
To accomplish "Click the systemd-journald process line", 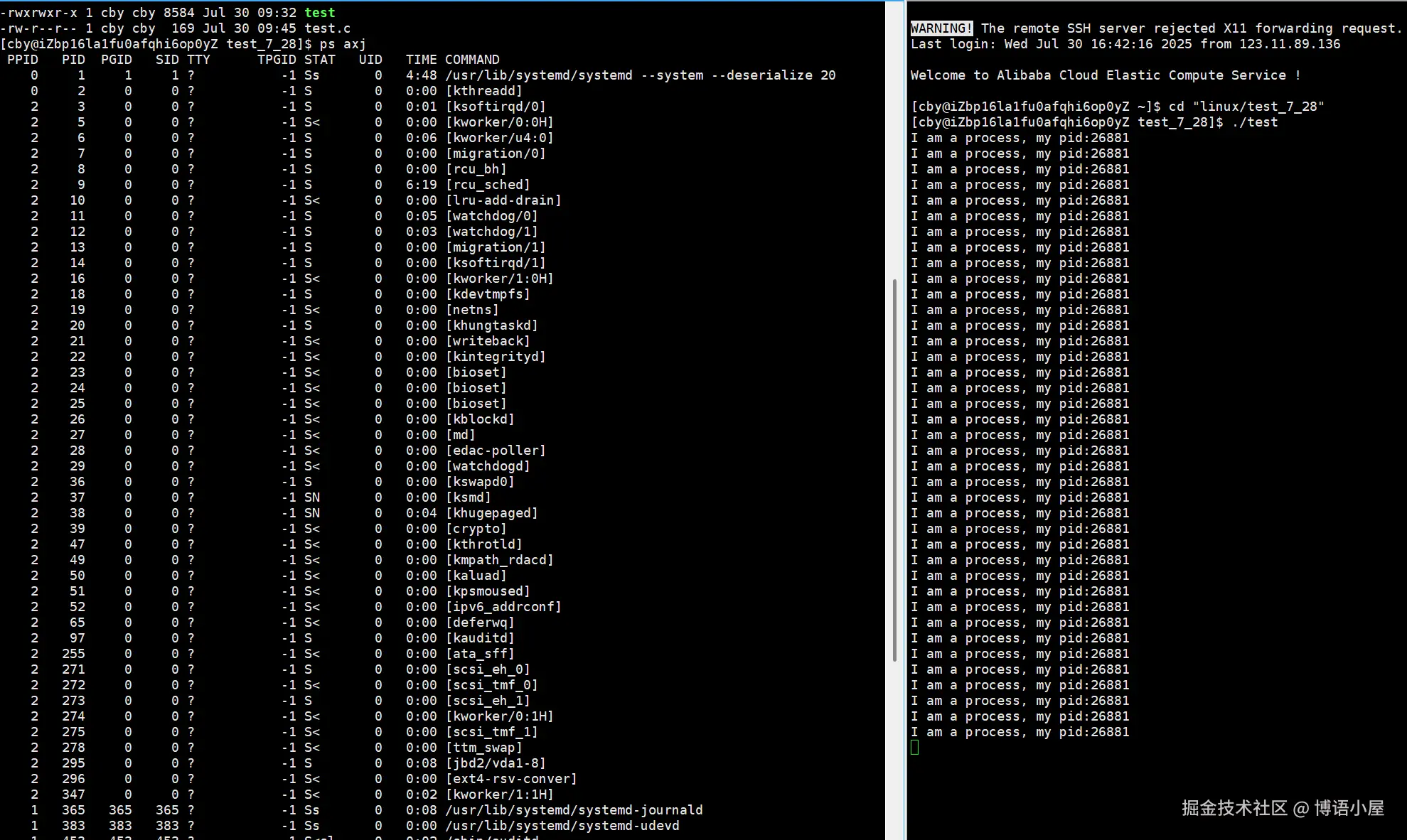I will 573,810.
